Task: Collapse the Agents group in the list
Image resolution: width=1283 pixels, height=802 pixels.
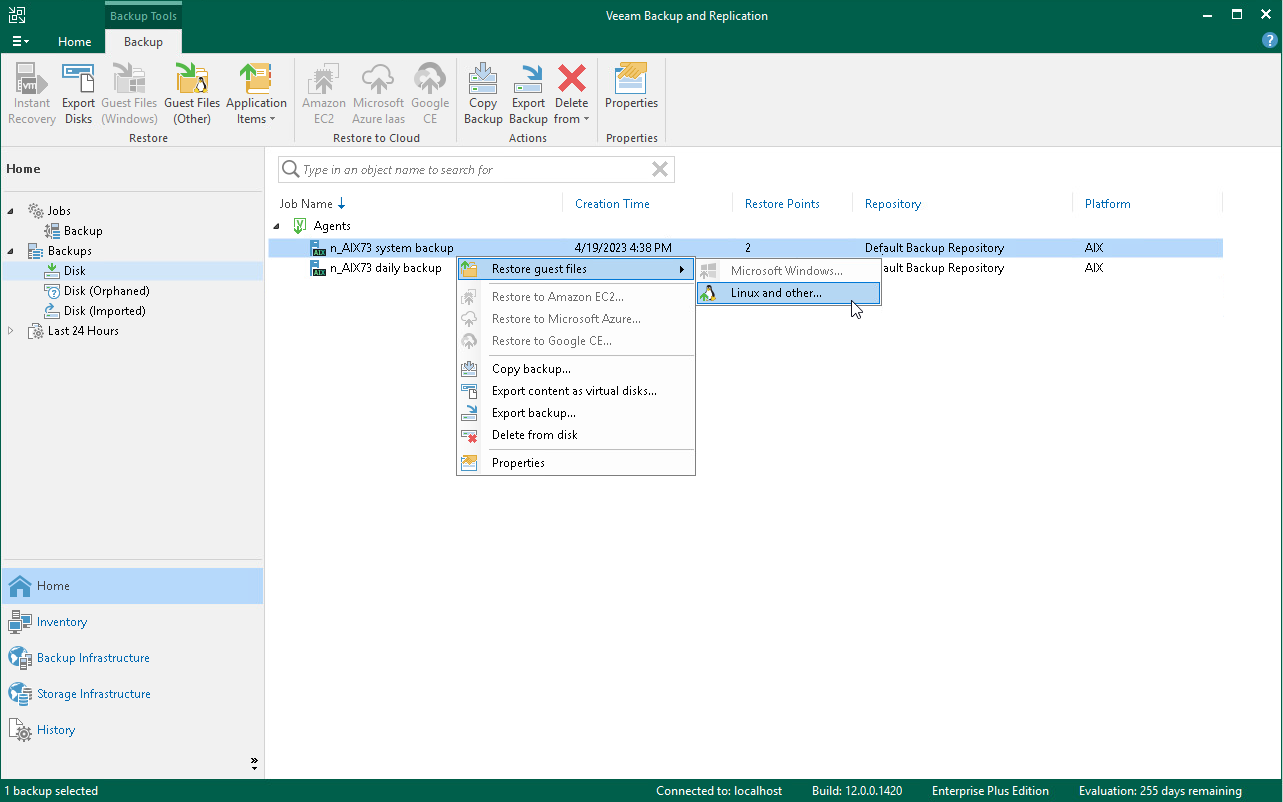Action: click(x=277, y=226)
